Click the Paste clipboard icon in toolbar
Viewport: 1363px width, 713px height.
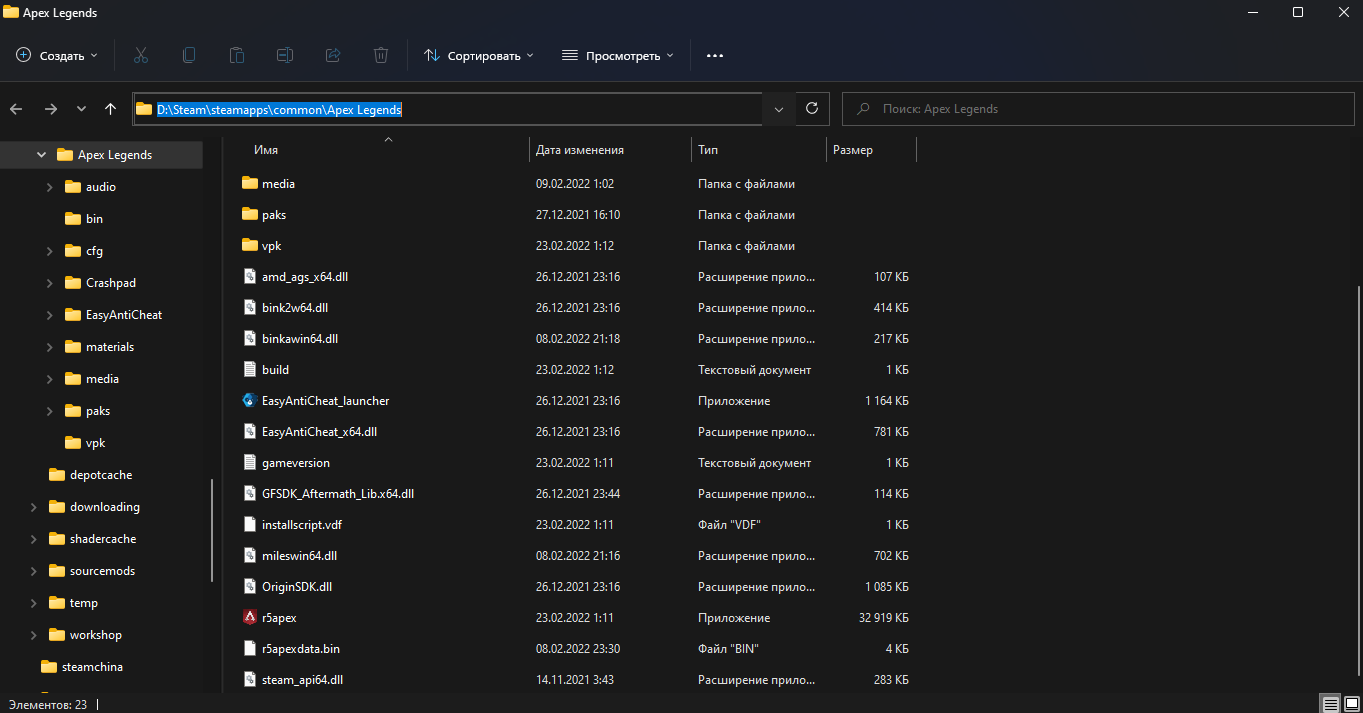237,56
